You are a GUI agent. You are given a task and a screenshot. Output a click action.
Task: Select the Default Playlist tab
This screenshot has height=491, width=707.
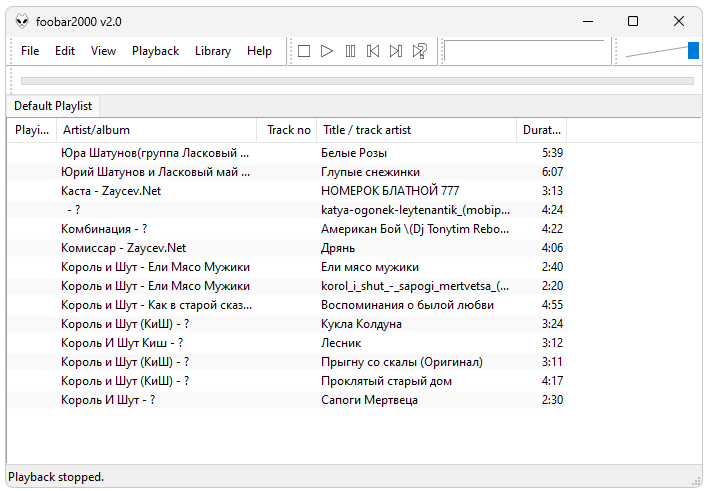(x=53, y=106)
